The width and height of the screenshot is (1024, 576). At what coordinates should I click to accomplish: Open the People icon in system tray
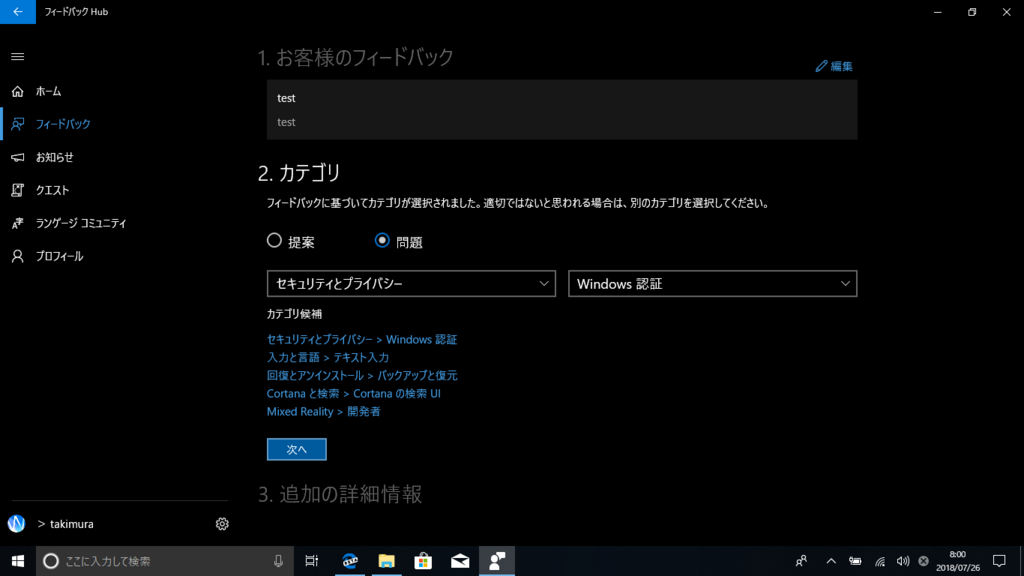click(801, 561)
